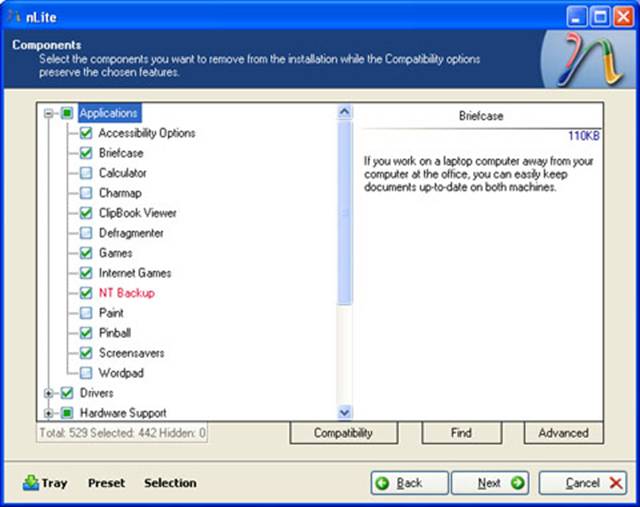Viewport: 640px width, 507px height.
Task: Click the Tray icon at bottom left
Action: coord(31,483)
